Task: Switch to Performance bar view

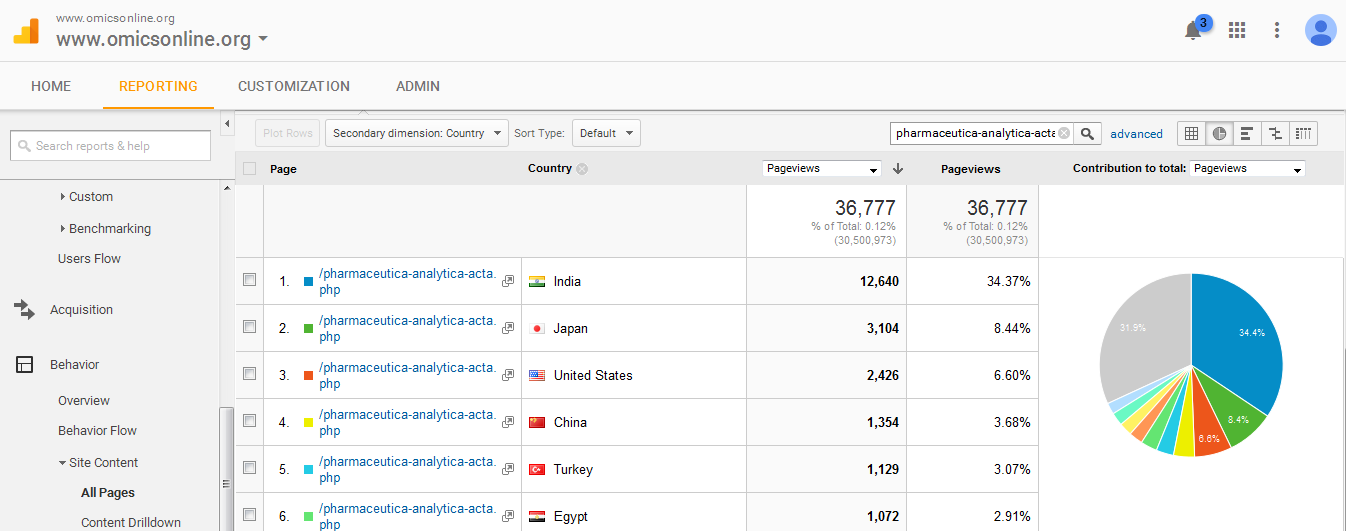Action: (x=1247, y=133)
